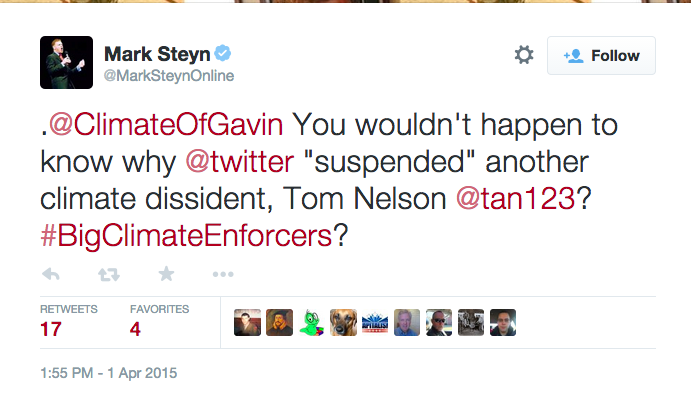Open the @tan123 mention link
This screenshot has height=410, width=691.
[516, 198]
